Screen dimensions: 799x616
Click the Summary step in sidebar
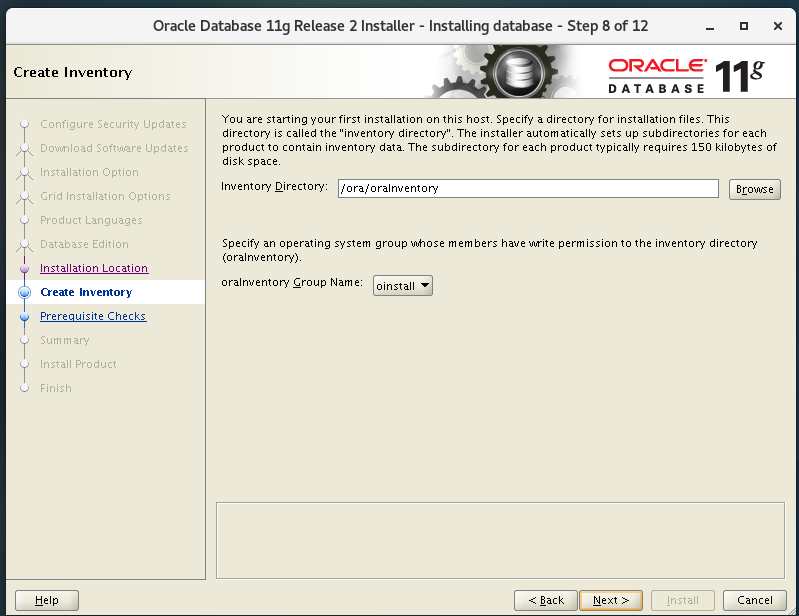click(65, 340)
